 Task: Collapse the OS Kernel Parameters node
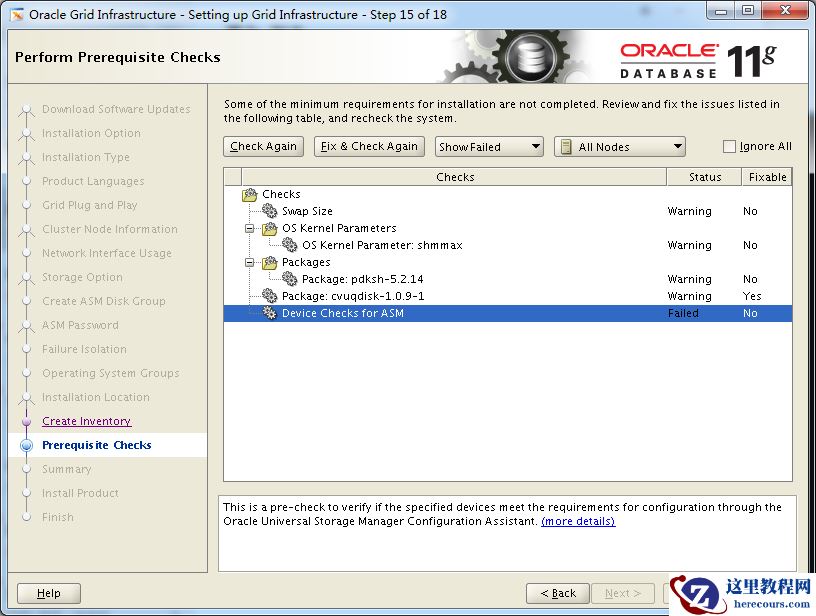[250, 228]
